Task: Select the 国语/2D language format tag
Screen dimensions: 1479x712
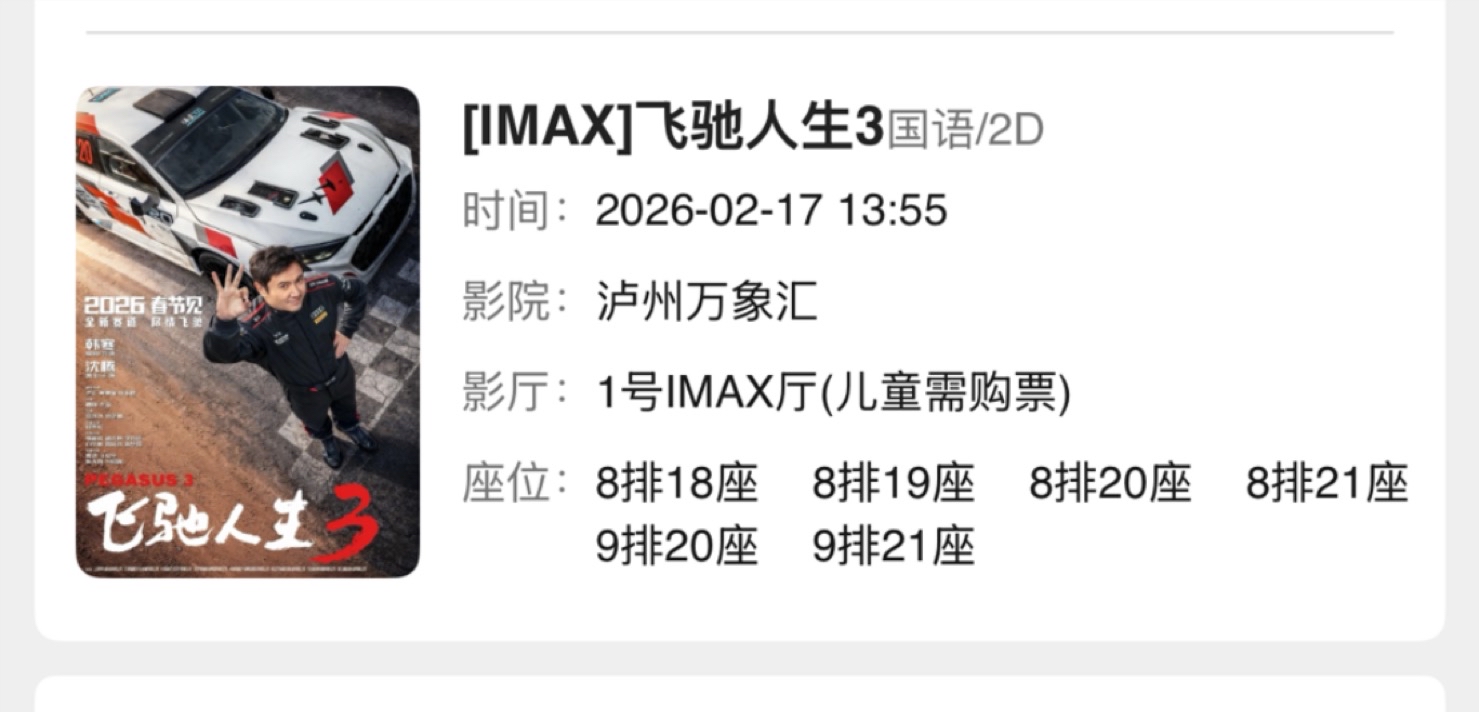Action: [x=965, y=132]
